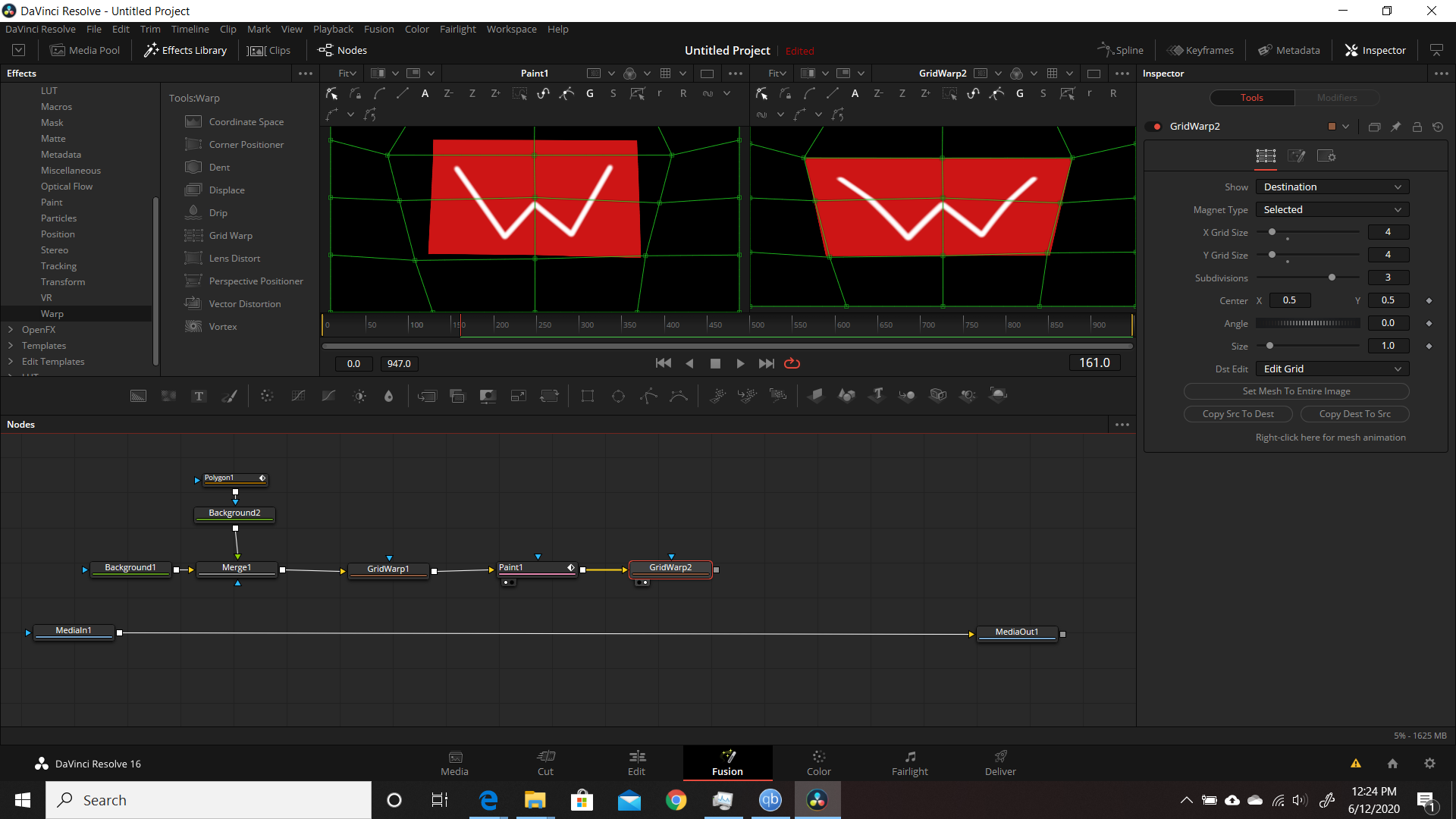The width and height of the screenshot is (1456, 819).
Task: Switch to the Color page
Action: [818, 763]
